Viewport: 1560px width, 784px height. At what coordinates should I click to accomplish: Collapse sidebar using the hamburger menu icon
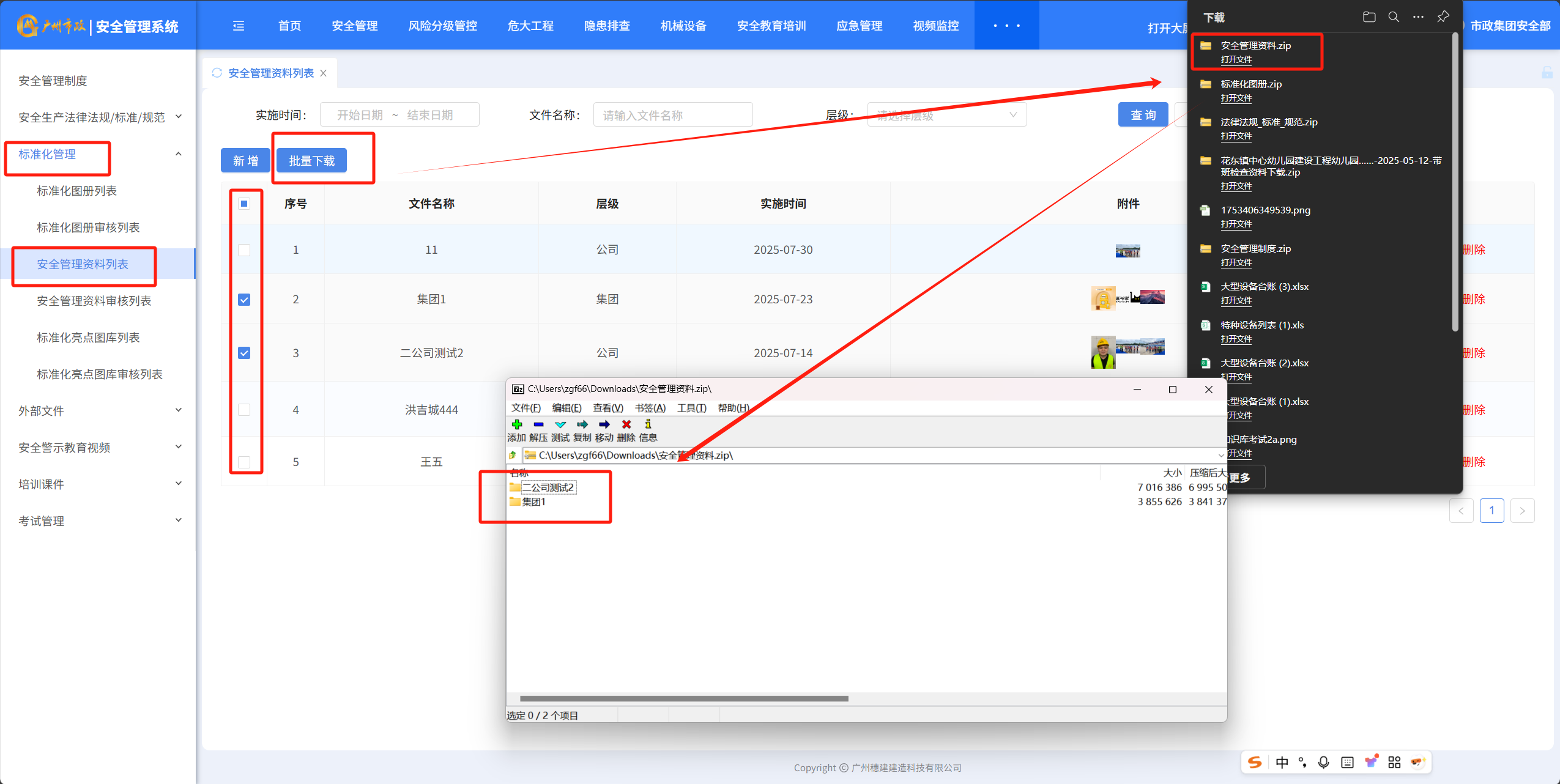pyautogui.click(x=239, y=26)
